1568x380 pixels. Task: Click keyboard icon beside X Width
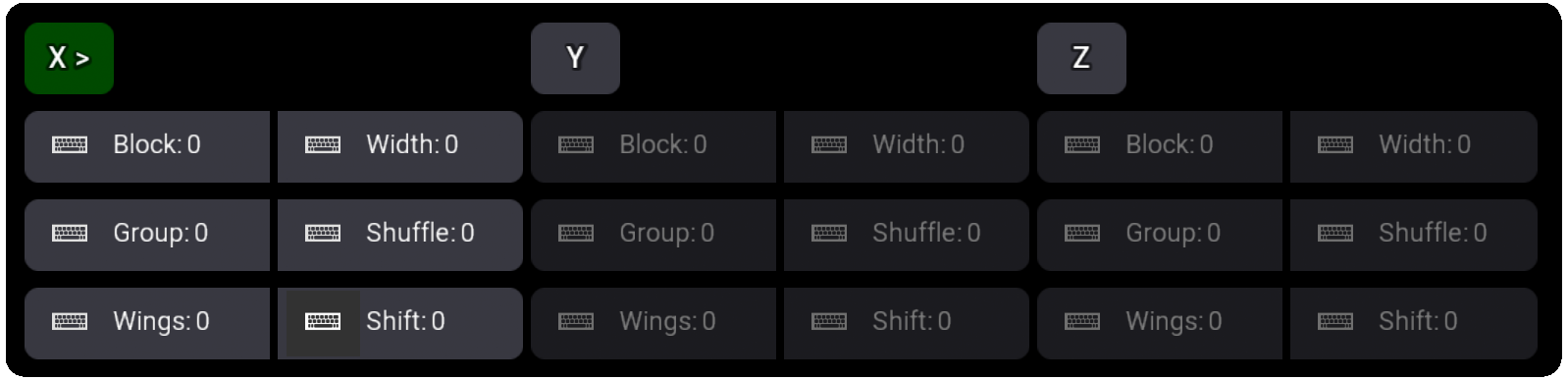[323, 145]
